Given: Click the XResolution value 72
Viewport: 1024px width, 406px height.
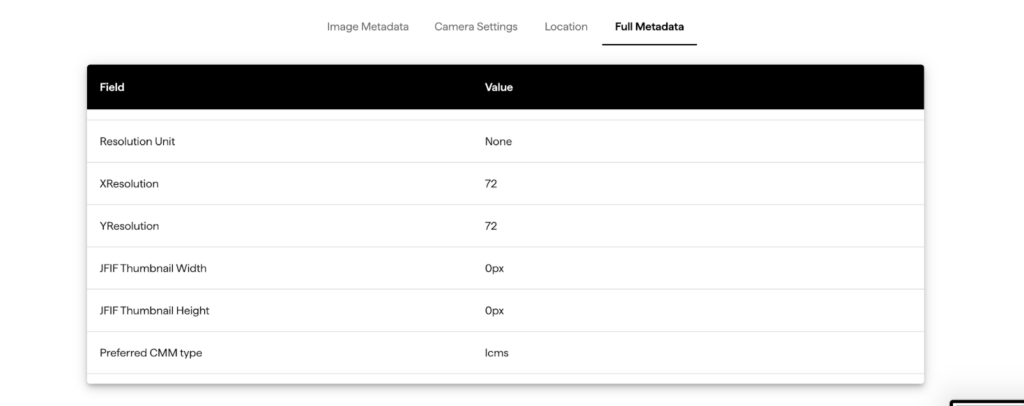Looking at the screenshot, I should click(x=491, y=184).
